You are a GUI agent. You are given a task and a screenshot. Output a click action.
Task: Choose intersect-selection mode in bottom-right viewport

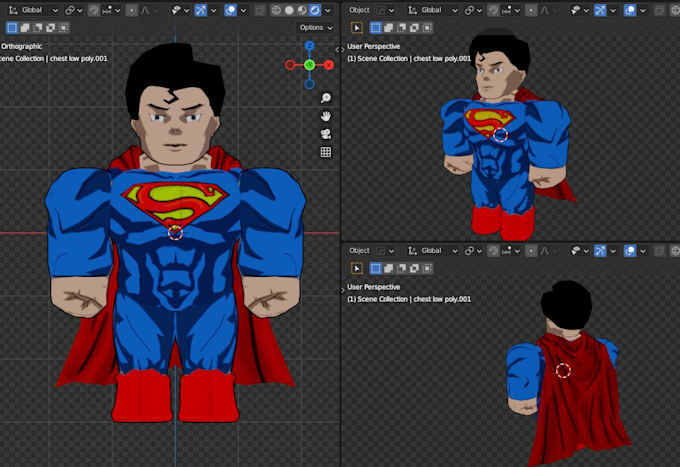click(427, 268)
